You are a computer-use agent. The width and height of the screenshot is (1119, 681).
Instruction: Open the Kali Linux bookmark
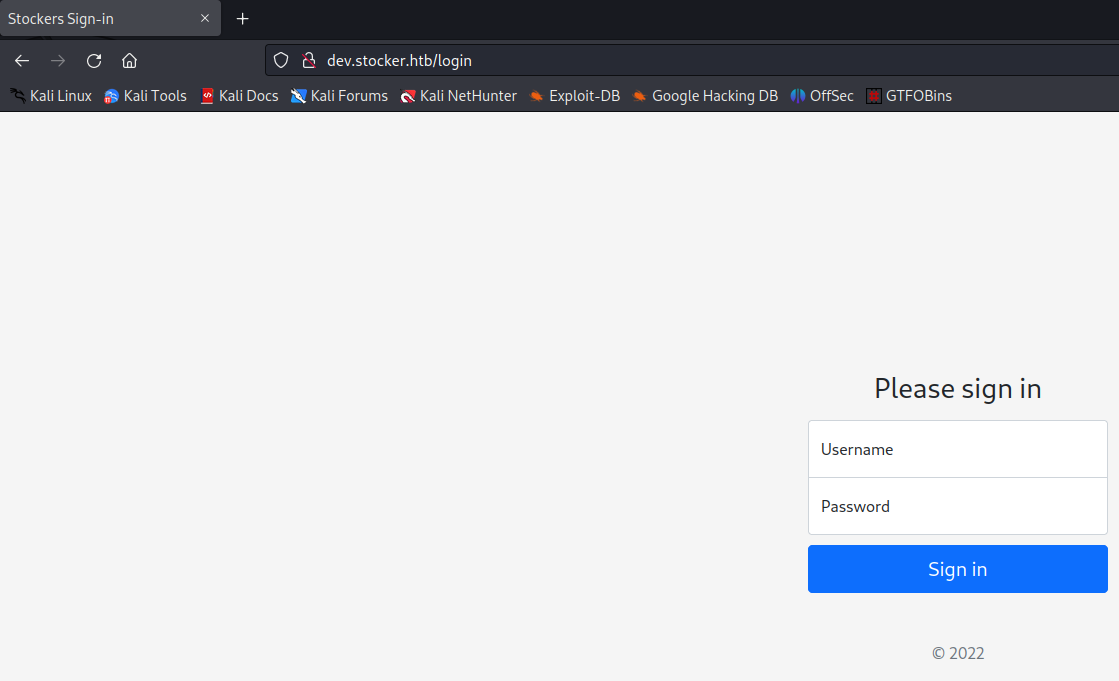tap(51, 96)
